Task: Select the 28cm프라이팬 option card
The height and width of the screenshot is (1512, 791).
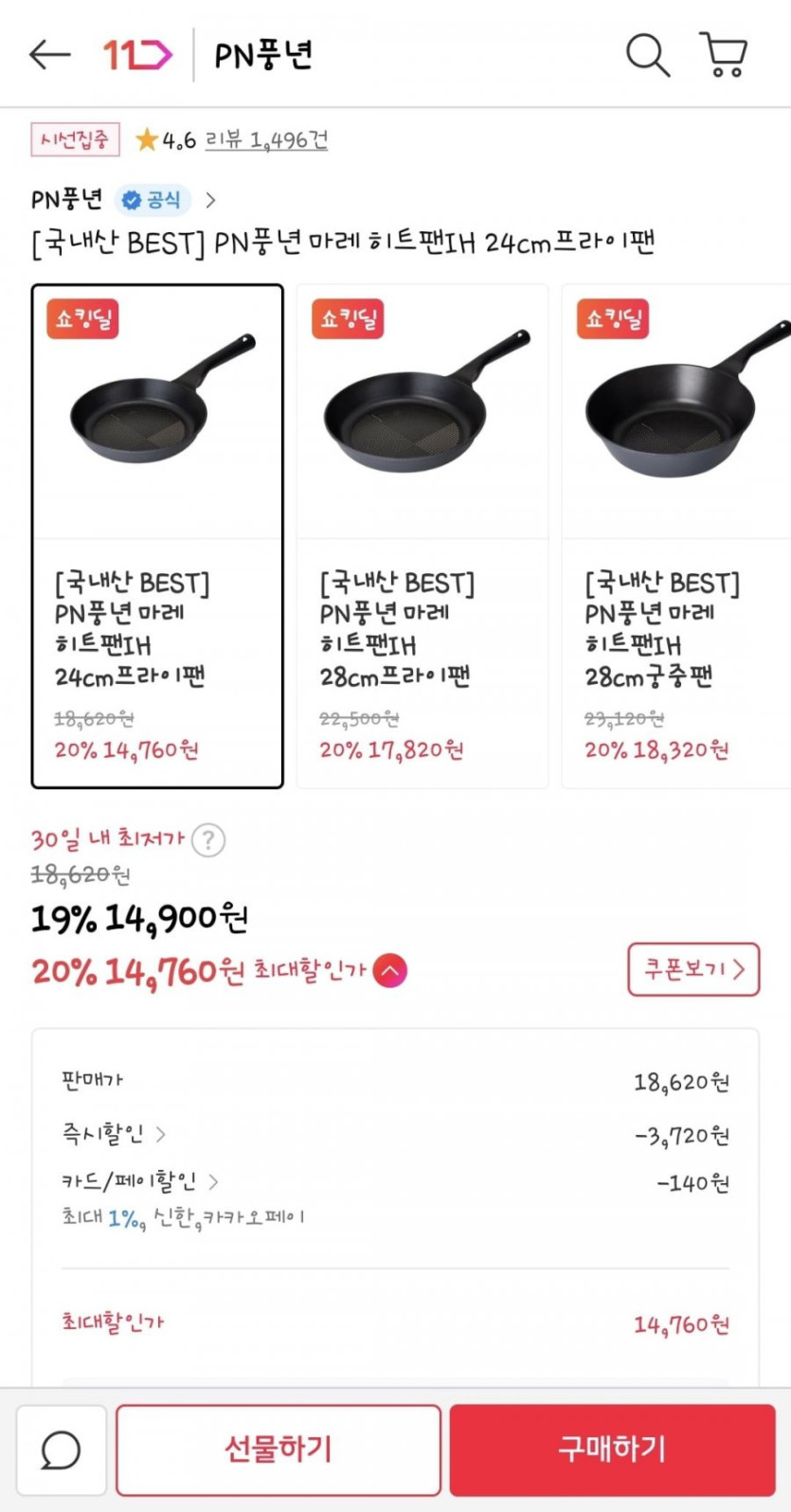Action: pyautogui.click(x=422, y=535)
